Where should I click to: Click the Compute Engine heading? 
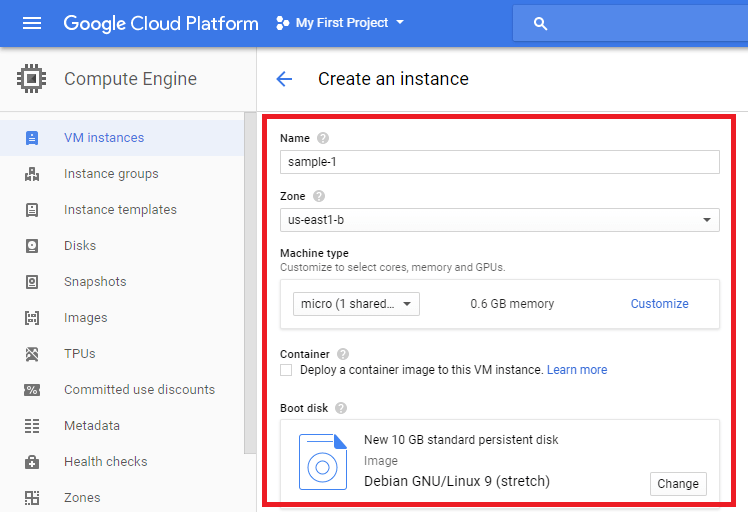click(x=130, y=79)
